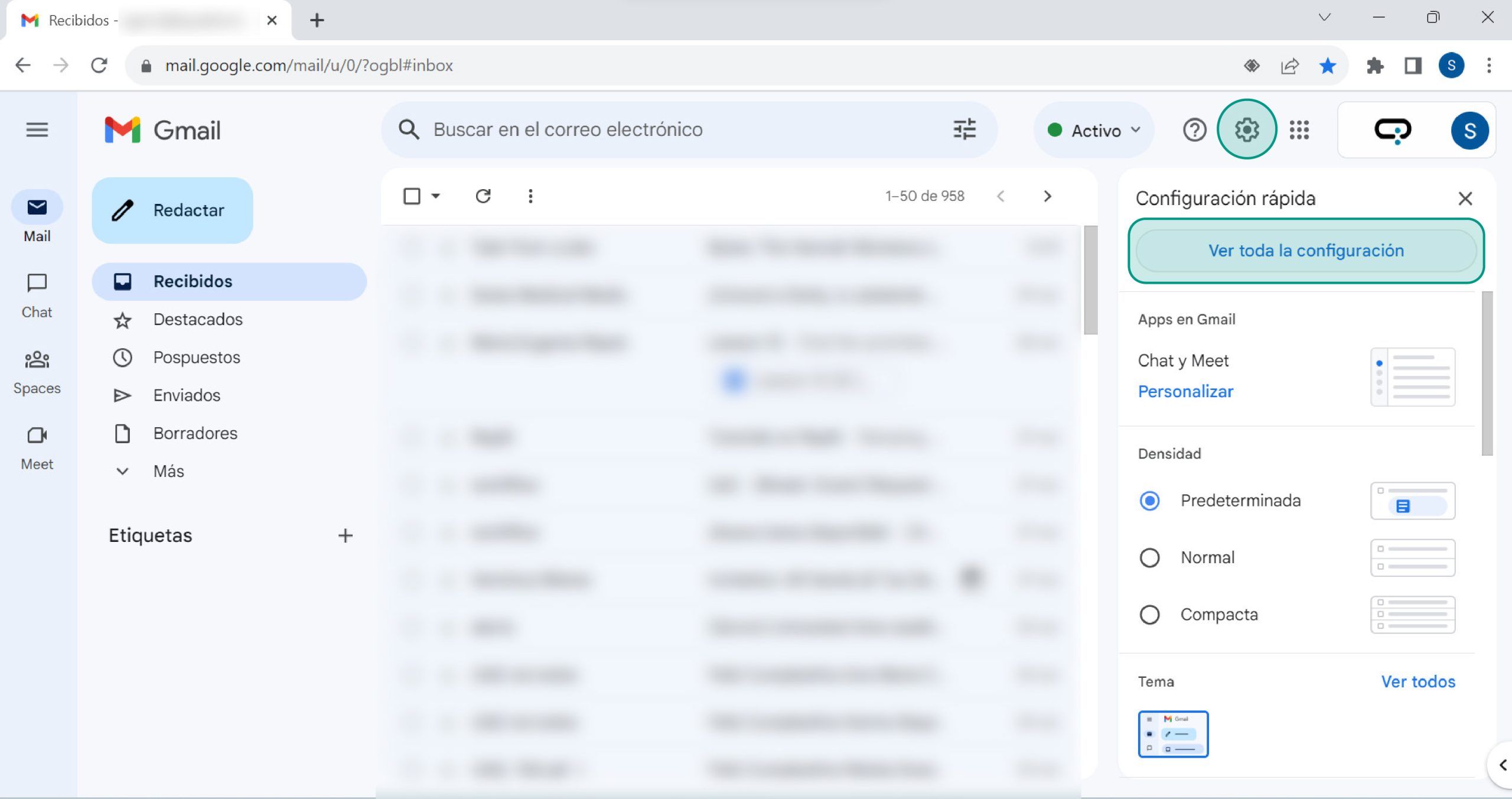Open the Activo status dropdown
Screen dimensions: 1512x799
pos(1094,130)
